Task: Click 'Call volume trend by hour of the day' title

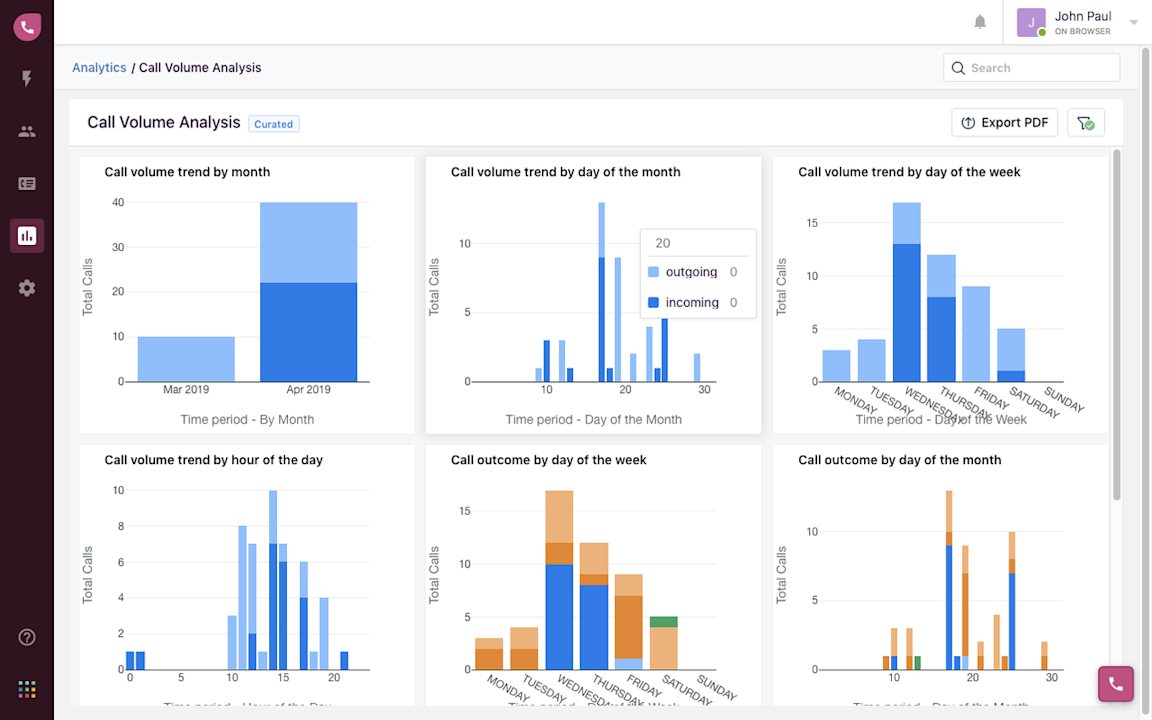Action: [214, 460]
